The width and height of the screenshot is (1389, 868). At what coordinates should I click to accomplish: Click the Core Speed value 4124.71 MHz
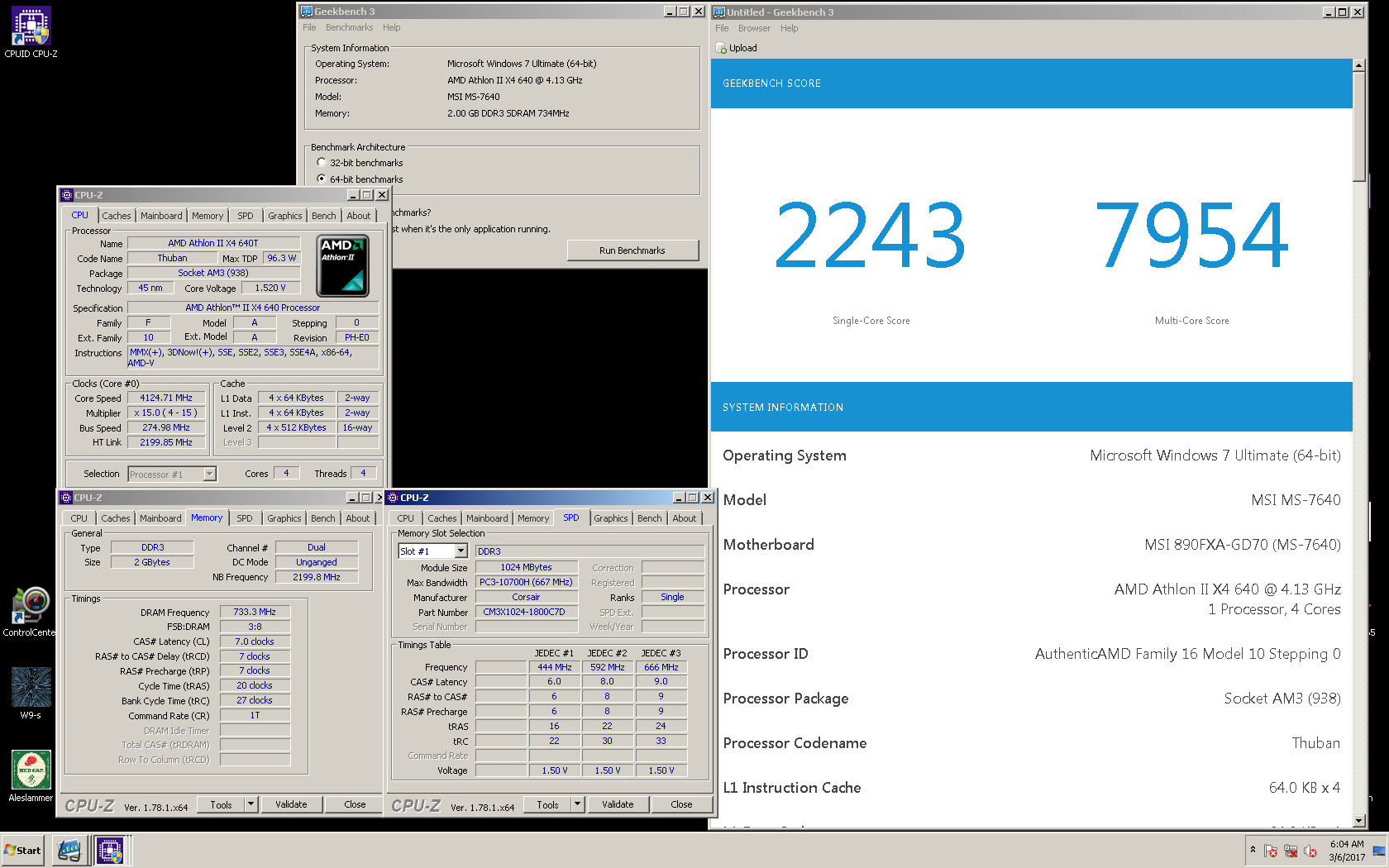pyautogui.click(x=166, y=398)
